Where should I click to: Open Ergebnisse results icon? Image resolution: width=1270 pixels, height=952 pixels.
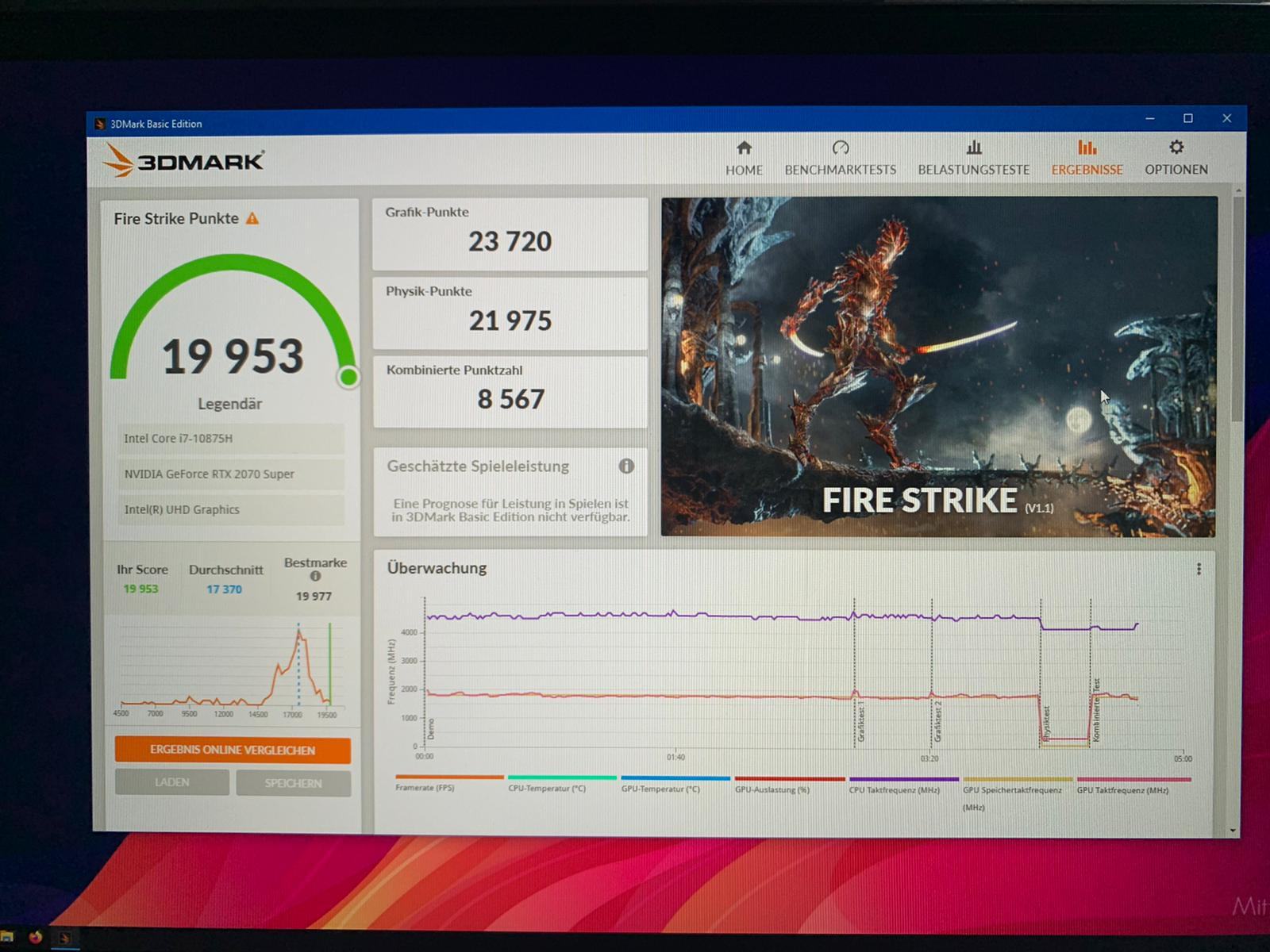point(1087,148)
